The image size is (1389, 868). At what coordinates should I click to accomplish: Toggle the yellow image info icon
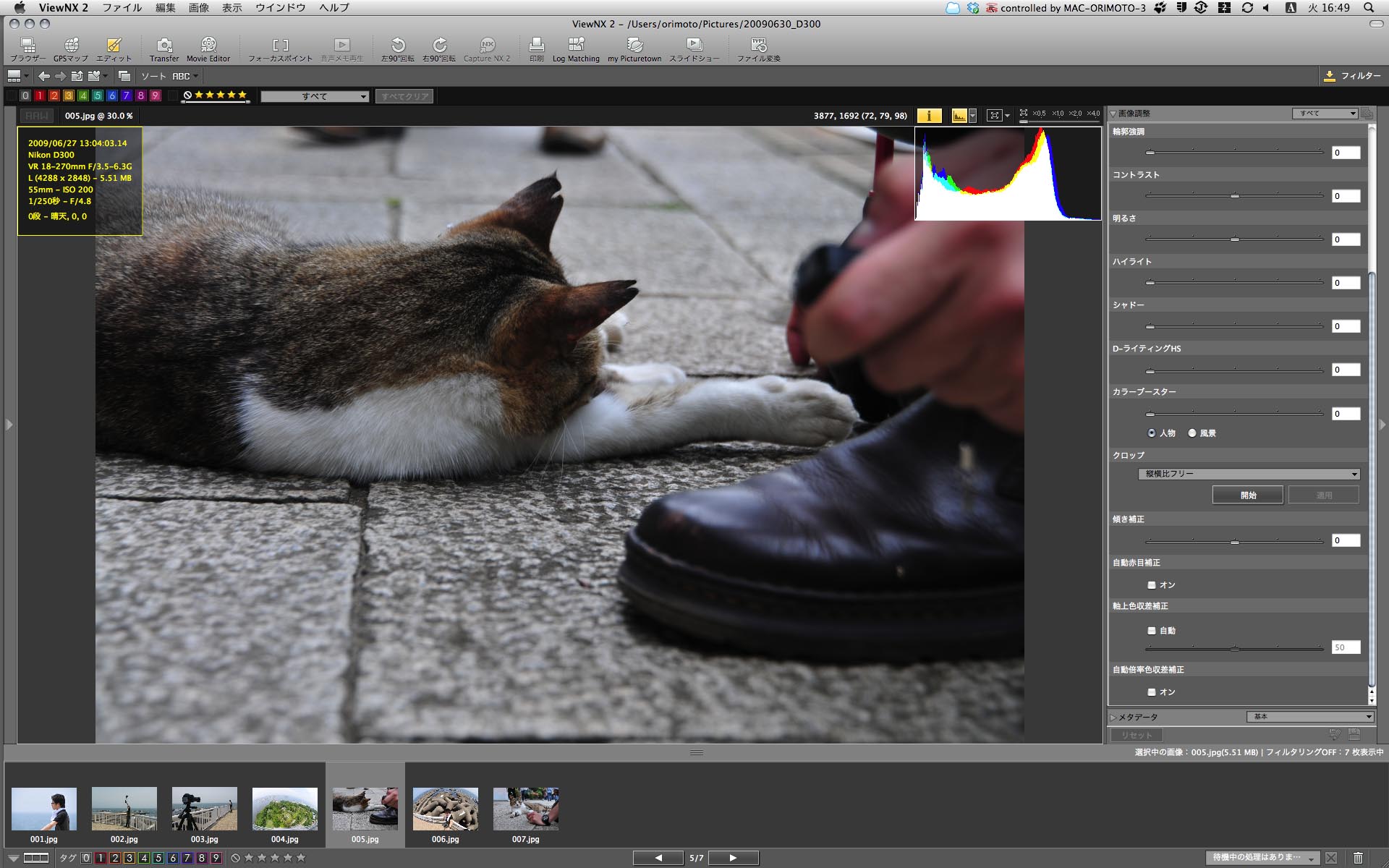[929, 116]
